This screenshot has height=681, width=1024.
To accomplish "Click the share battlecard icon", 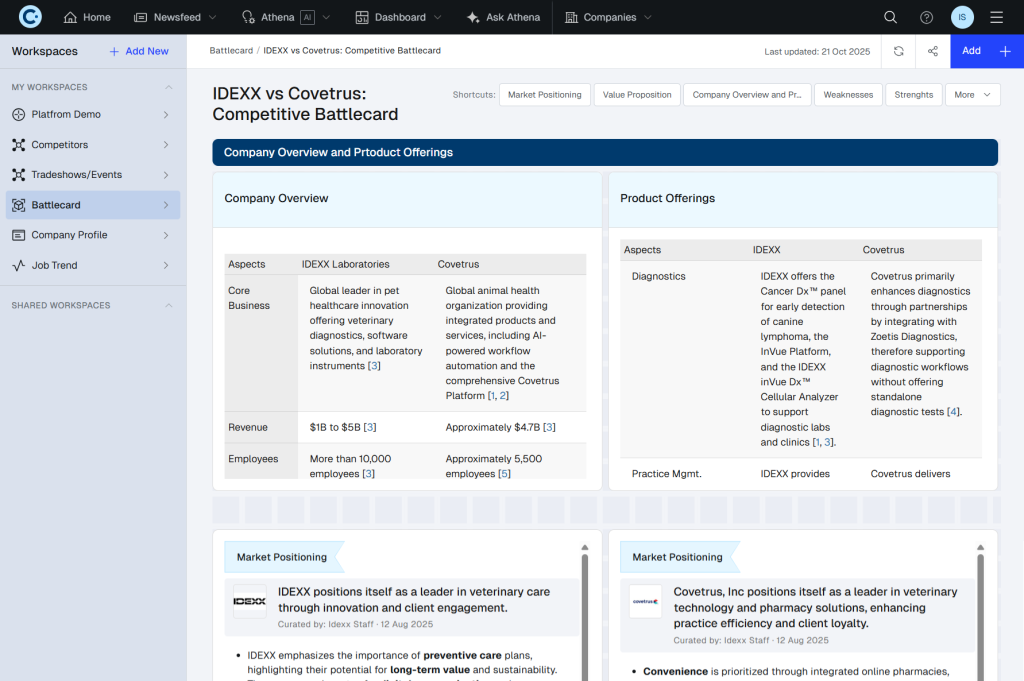I will (932, 51).
